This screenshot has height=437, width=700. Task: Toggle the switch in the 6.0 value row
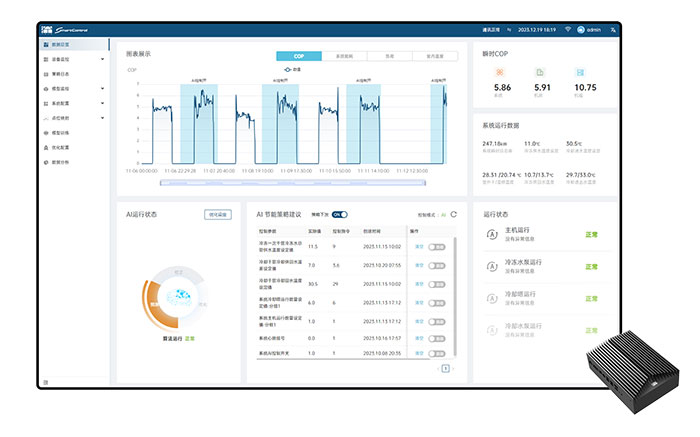click(437, 303)
